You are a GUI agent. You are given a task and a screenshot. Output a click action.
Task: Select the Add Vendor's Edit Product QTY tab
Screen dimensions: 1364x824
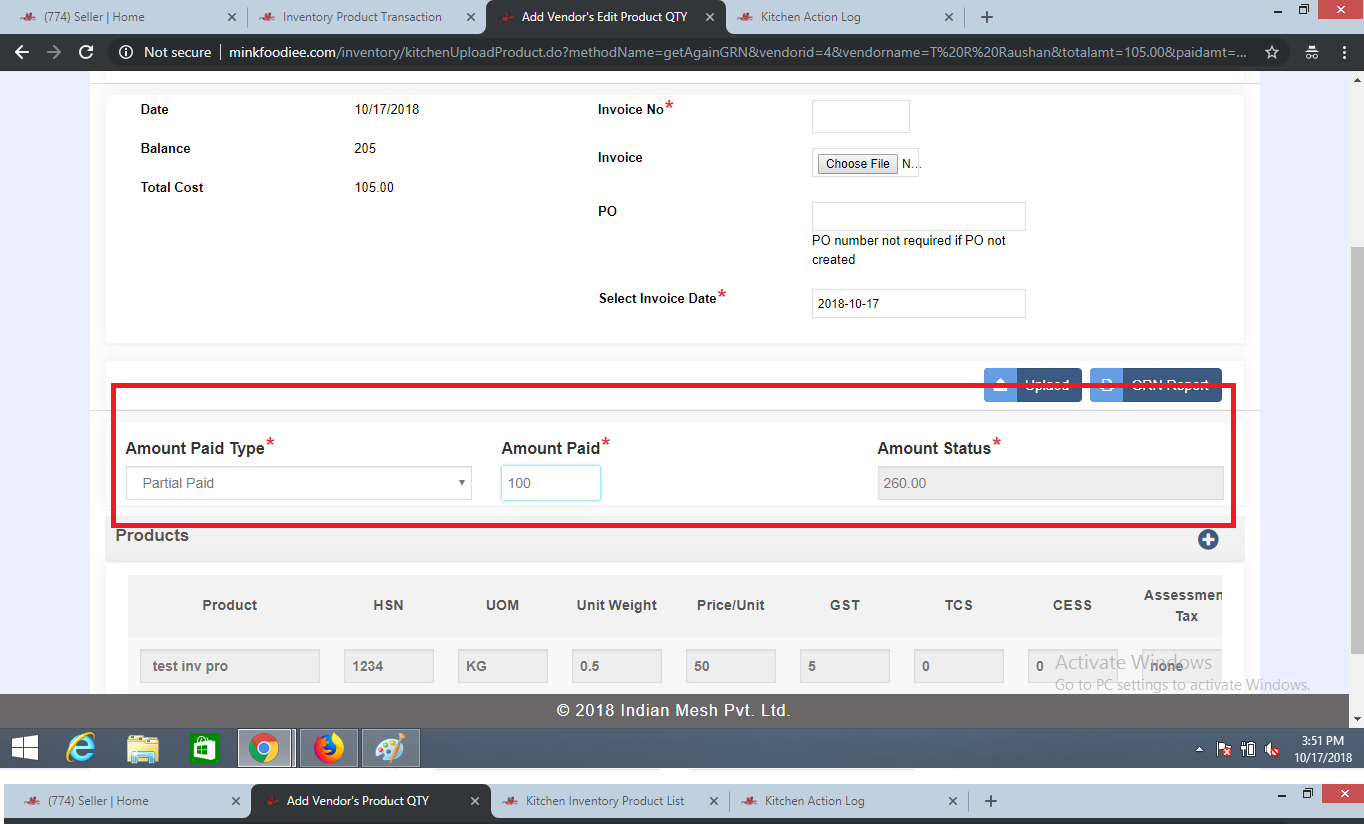605,17
